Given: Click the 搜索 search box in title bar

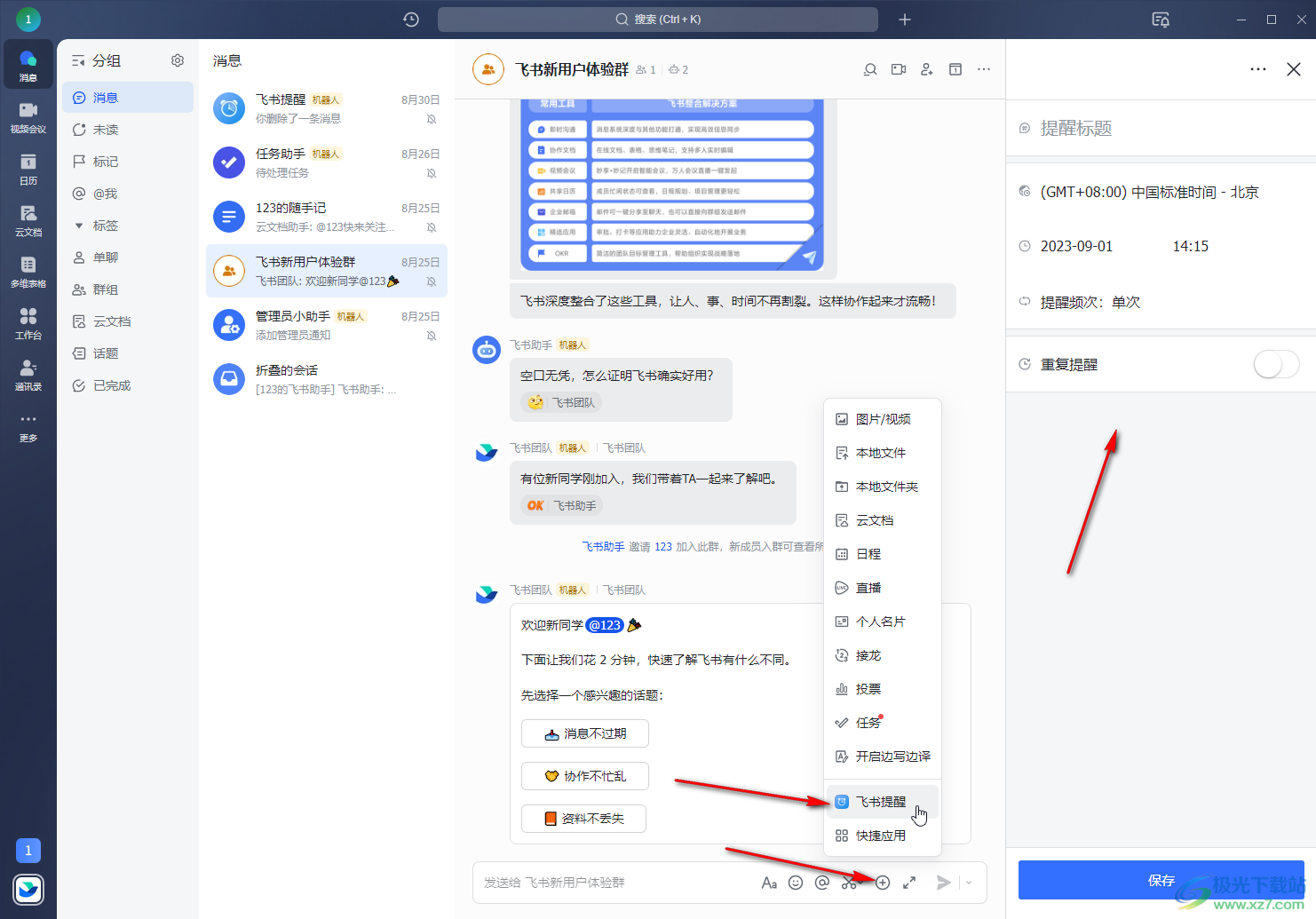Looking at the screenshot, I should [658, 20].
